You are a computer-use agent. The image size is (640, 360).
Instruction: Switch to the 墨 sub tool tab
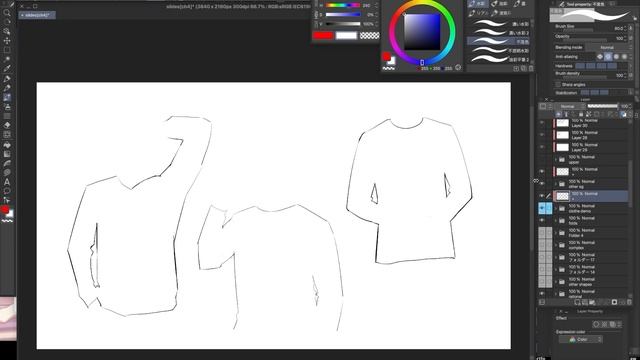tap(521, 4)
